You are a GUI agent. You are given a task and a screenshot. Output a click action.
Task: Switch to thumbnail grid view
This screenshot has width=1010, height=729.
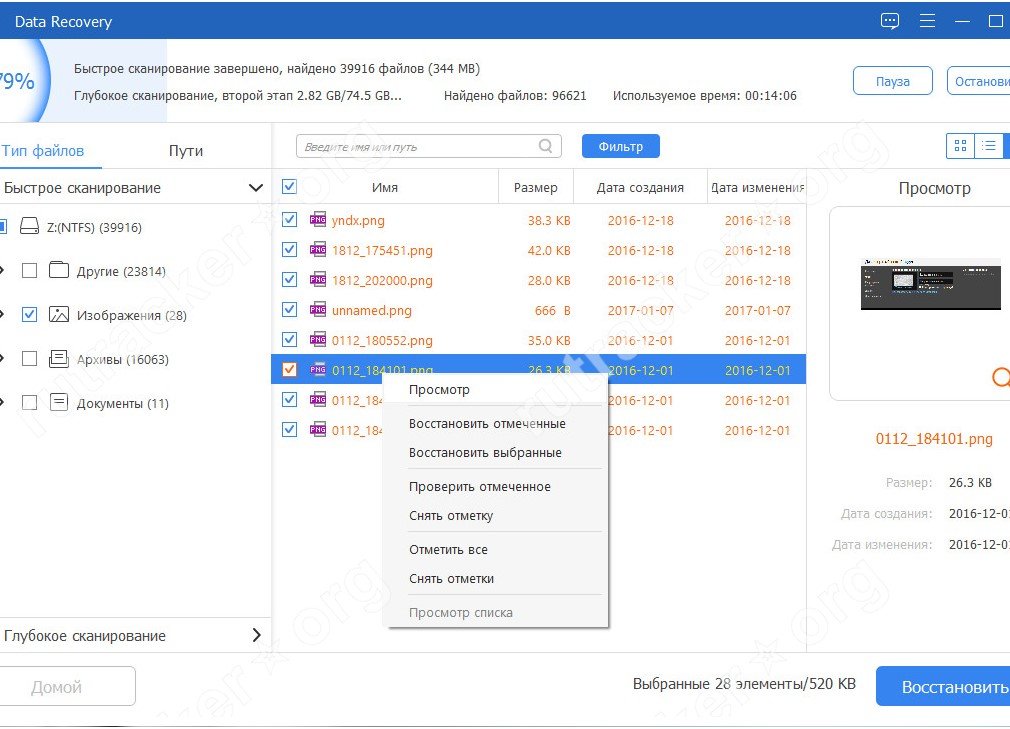960,146
